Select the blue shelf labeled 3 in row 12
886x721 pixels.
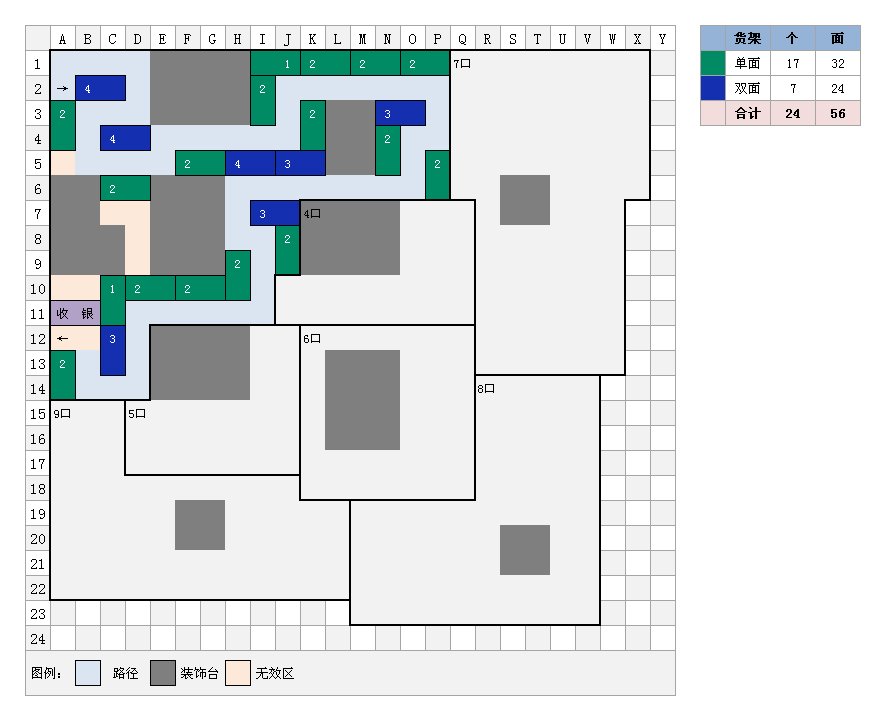113,350
